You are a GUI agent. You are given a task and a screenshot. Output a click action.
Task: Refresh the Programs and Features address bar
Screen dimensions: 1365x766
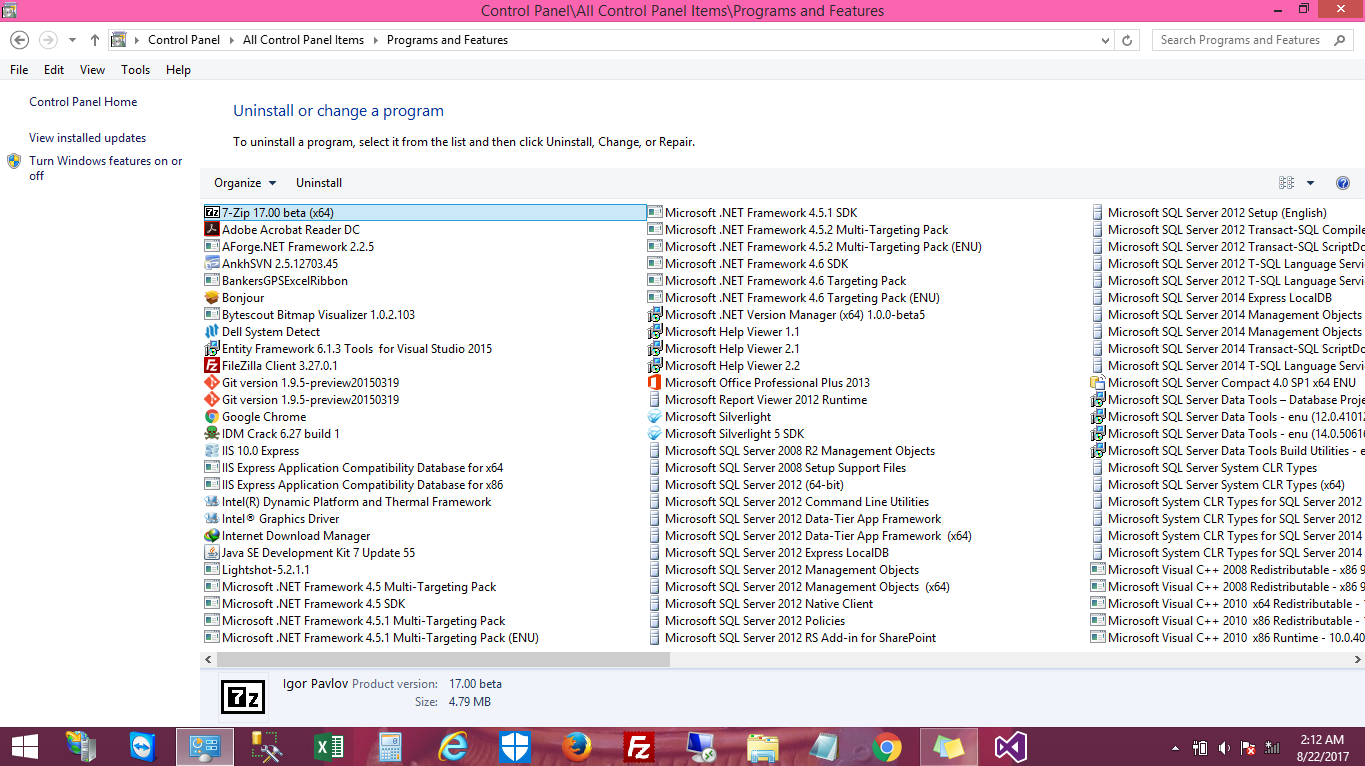click(1127, 40)
